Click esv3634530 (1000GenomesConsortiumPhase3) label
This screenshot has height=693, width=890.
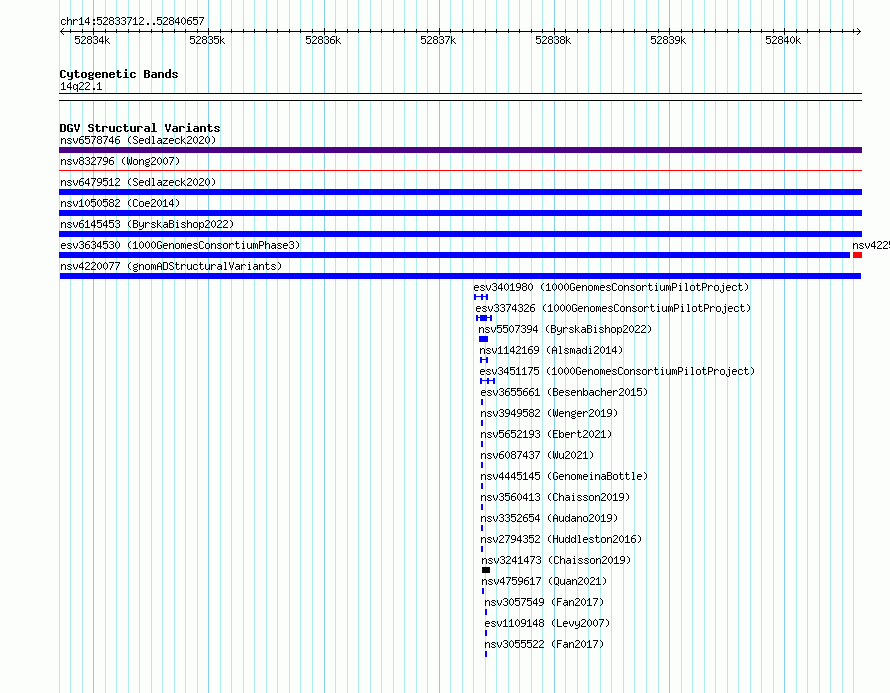180,245
